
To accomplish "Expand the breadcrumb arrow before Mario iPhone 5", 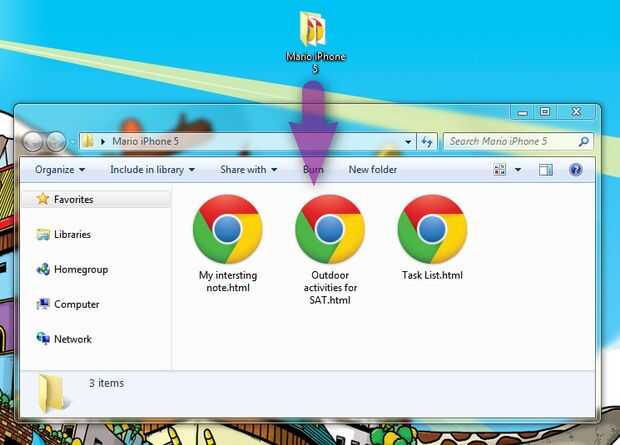I will 103,141.
